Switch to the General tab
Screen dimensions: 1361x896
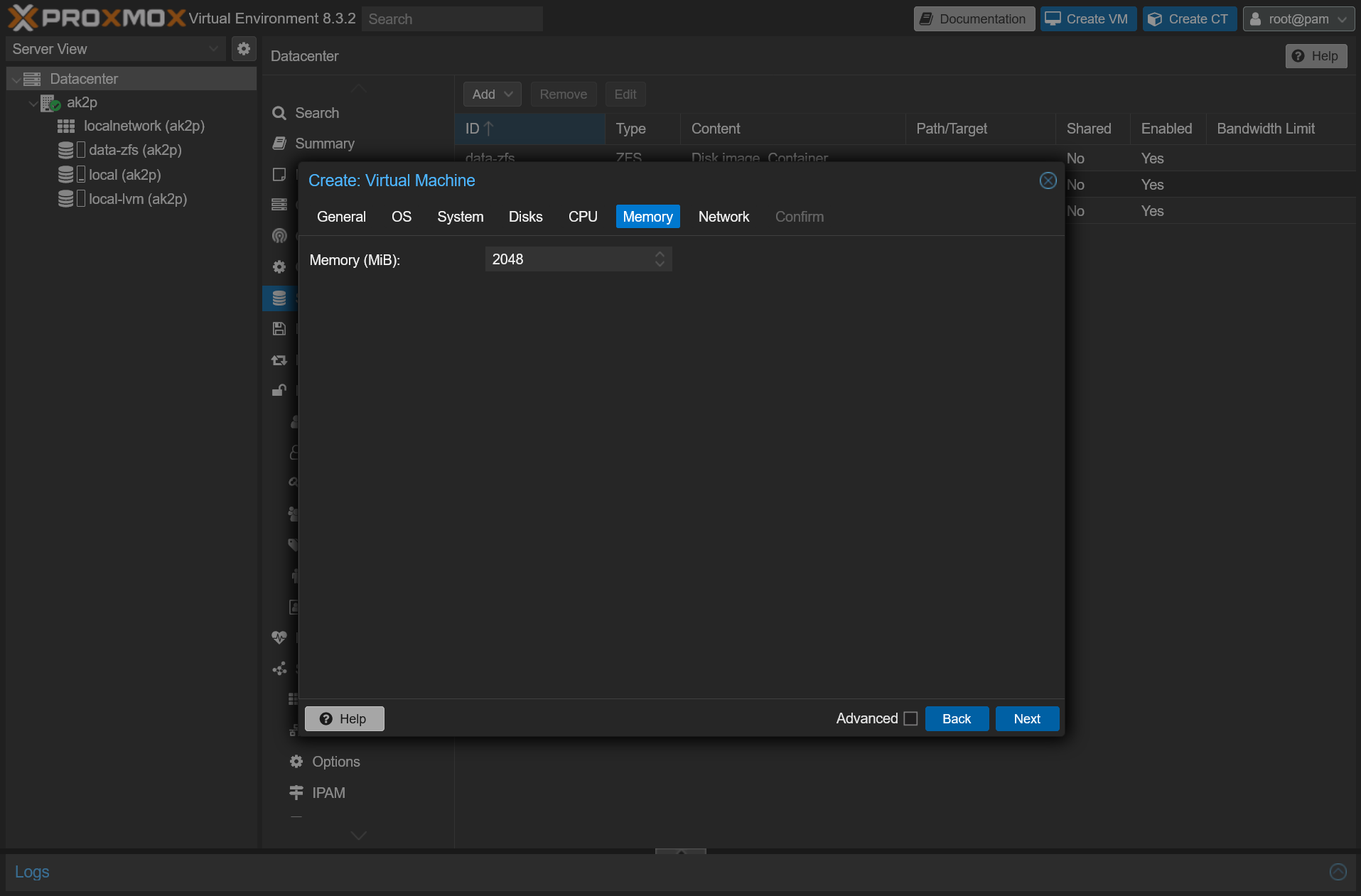[x=341, y=217]
